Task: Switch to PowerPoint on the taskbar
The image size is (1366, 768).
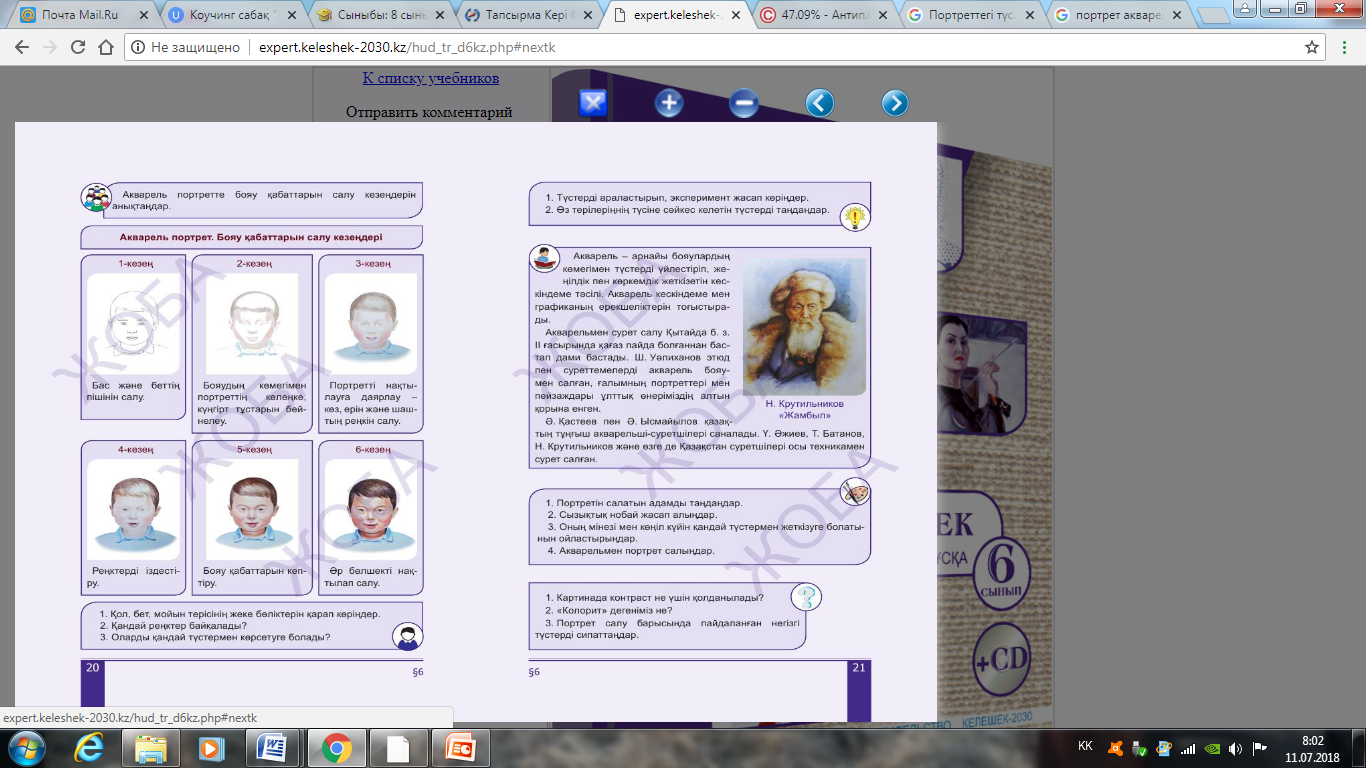Action: pos(460,747)
